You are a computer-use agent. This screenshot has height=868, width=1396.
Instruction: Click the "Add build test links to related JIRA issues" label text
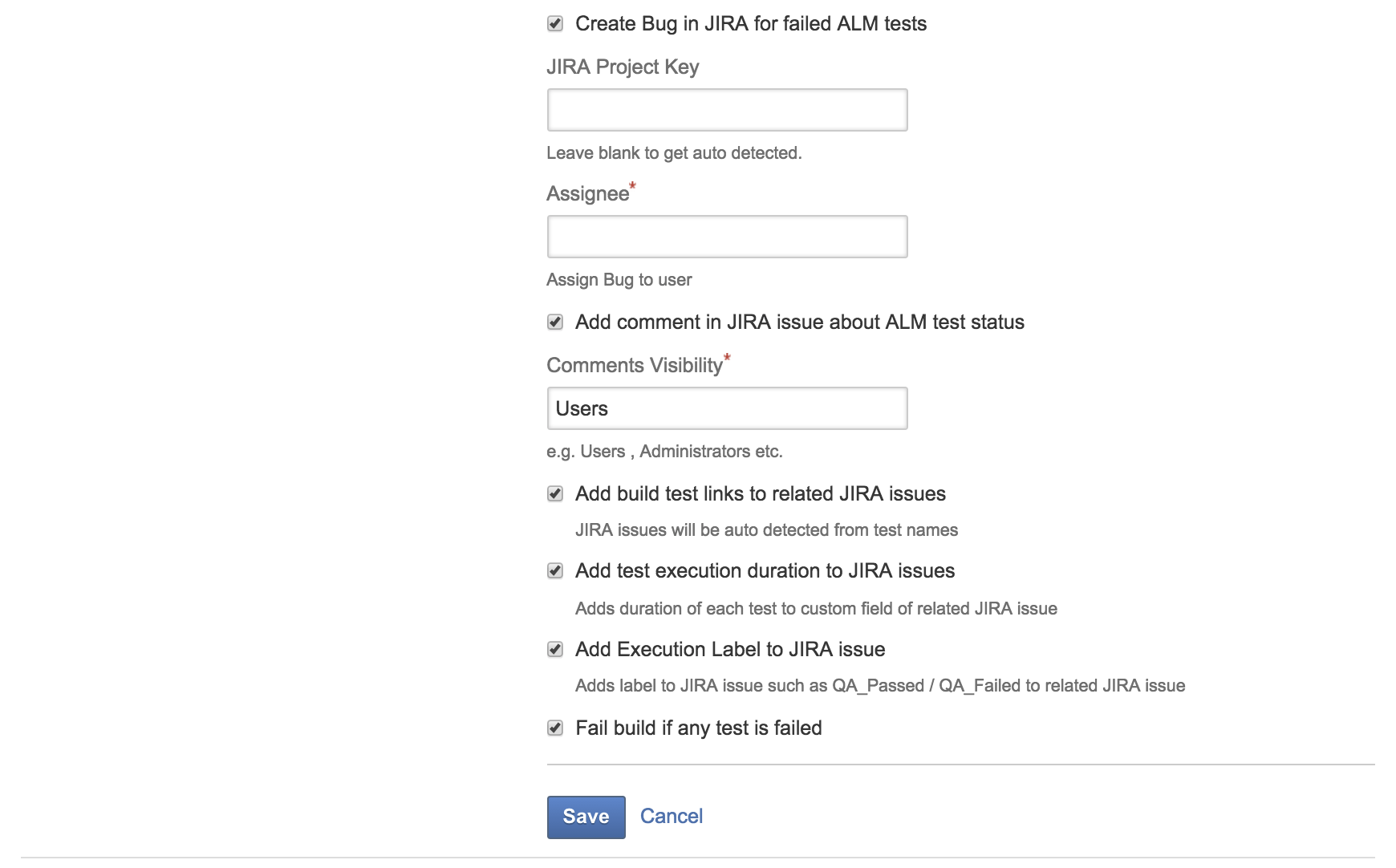(760, 494)
